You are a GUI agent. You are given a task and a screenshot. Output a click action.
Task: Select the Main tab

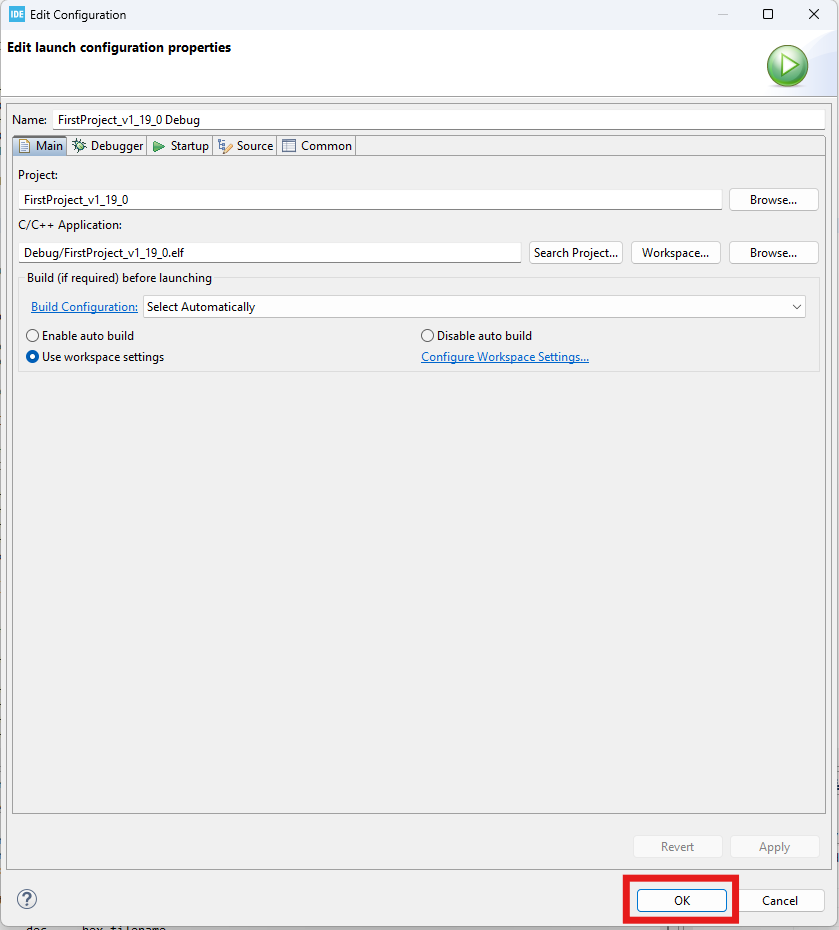click(x=41, y=146)
